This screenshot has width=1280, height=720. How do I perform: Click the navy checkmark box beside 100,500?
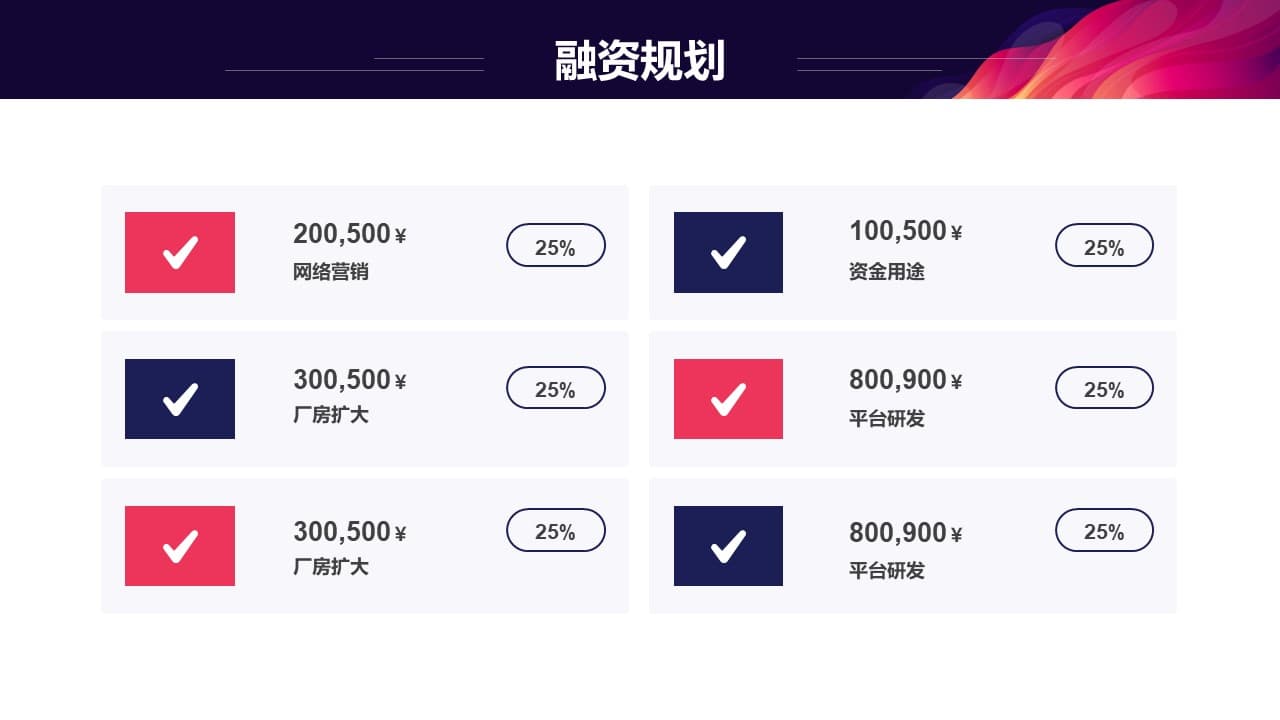pyautogui.click(x=728, y=252)
